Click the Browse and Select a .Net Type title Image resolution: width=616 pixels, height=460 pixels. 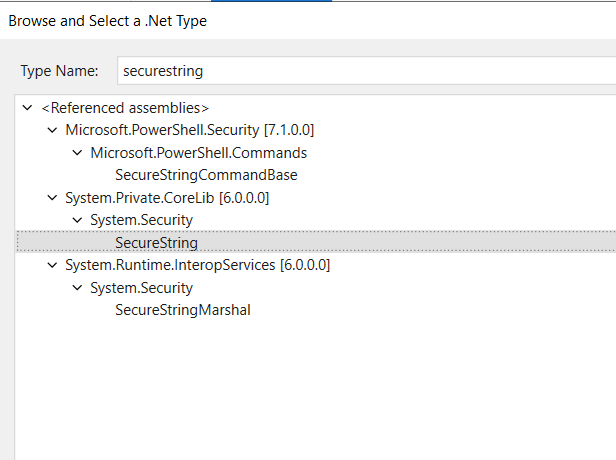(x=108, y=20)
